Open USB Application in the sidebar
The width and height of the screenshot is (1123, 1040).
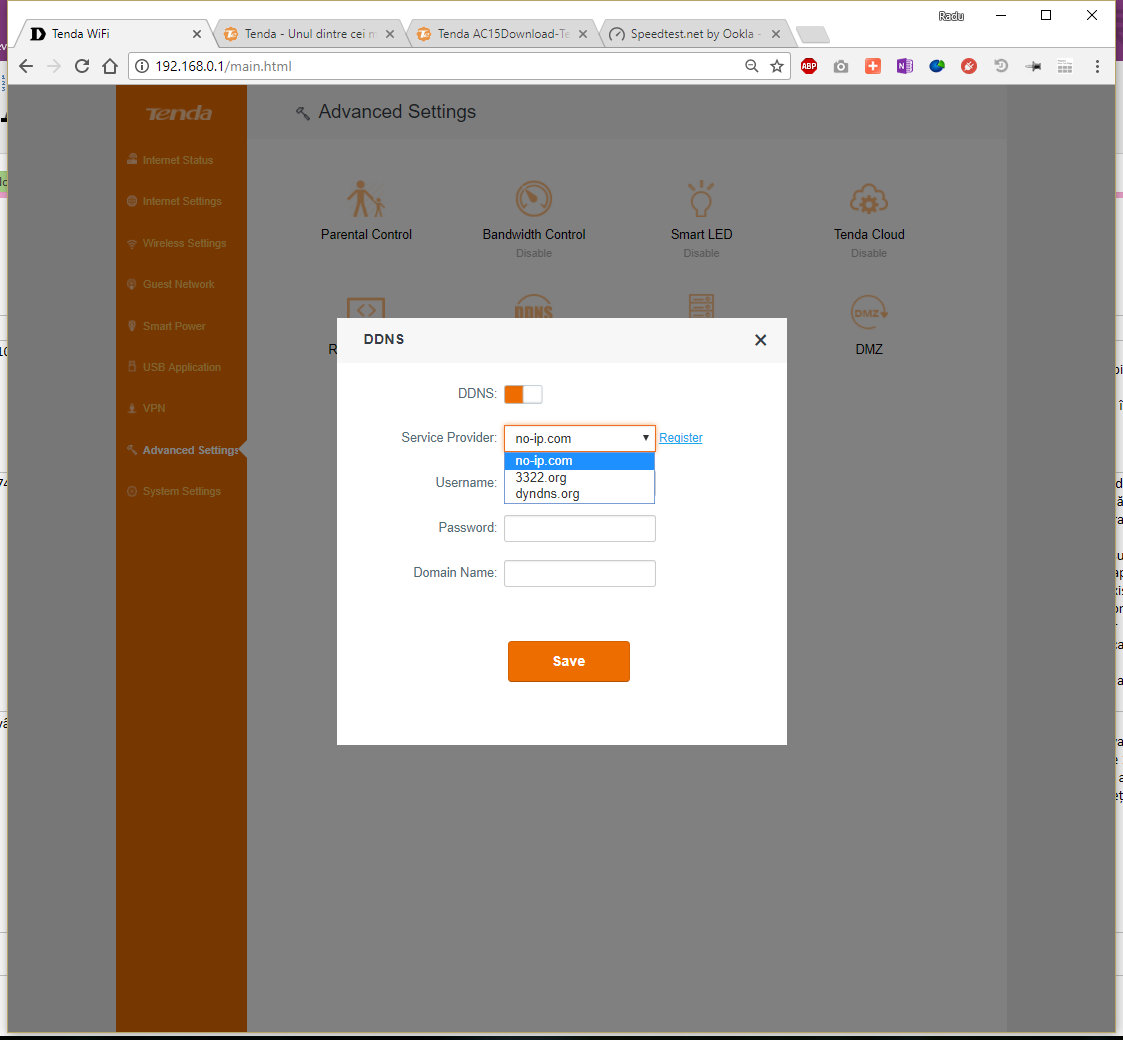pos(174,367)
